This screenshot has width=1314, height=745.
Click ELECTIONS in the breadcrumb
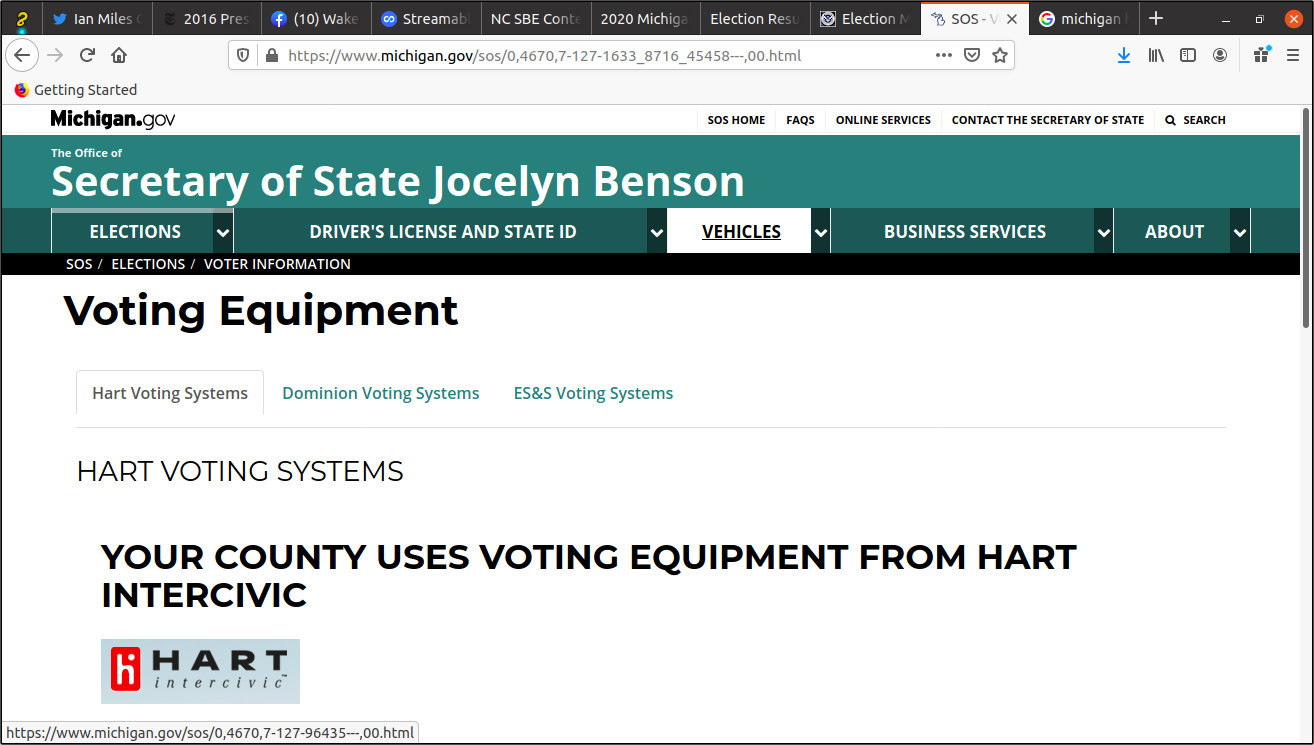[x=148, y=264]
